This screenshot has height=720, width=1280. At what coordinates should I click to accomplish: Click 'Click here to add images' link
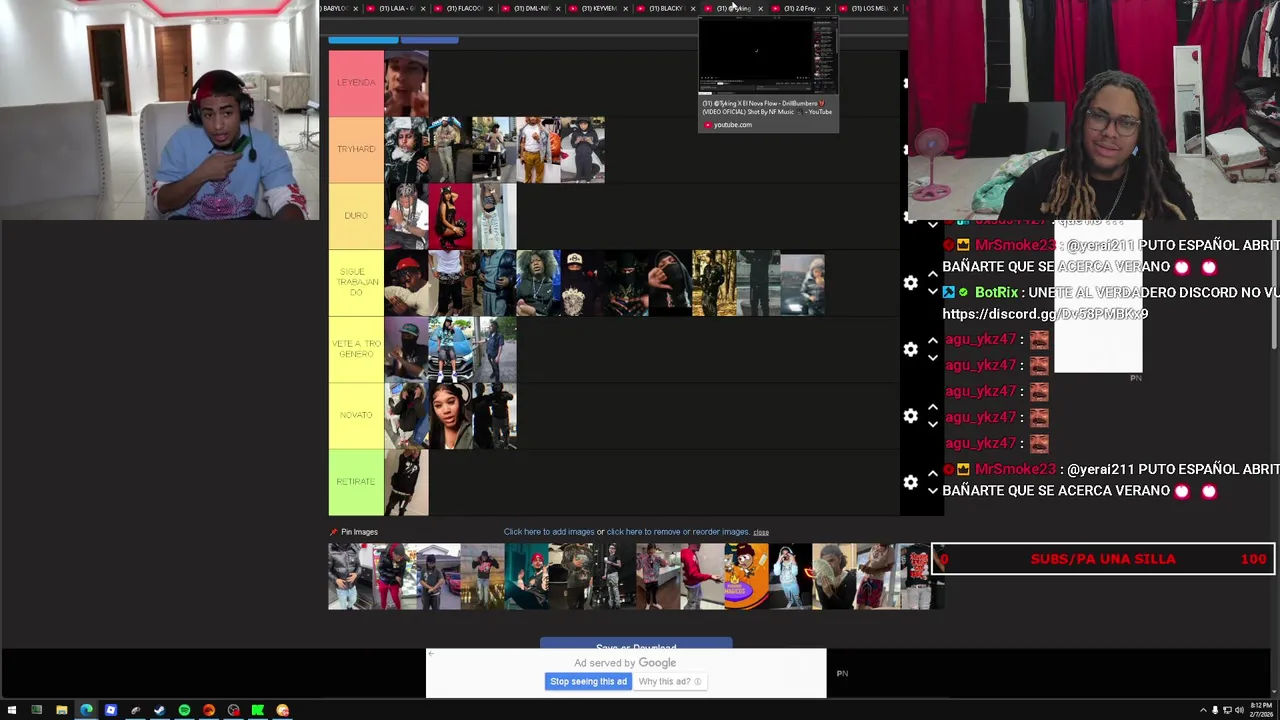[x=549, y=532]
